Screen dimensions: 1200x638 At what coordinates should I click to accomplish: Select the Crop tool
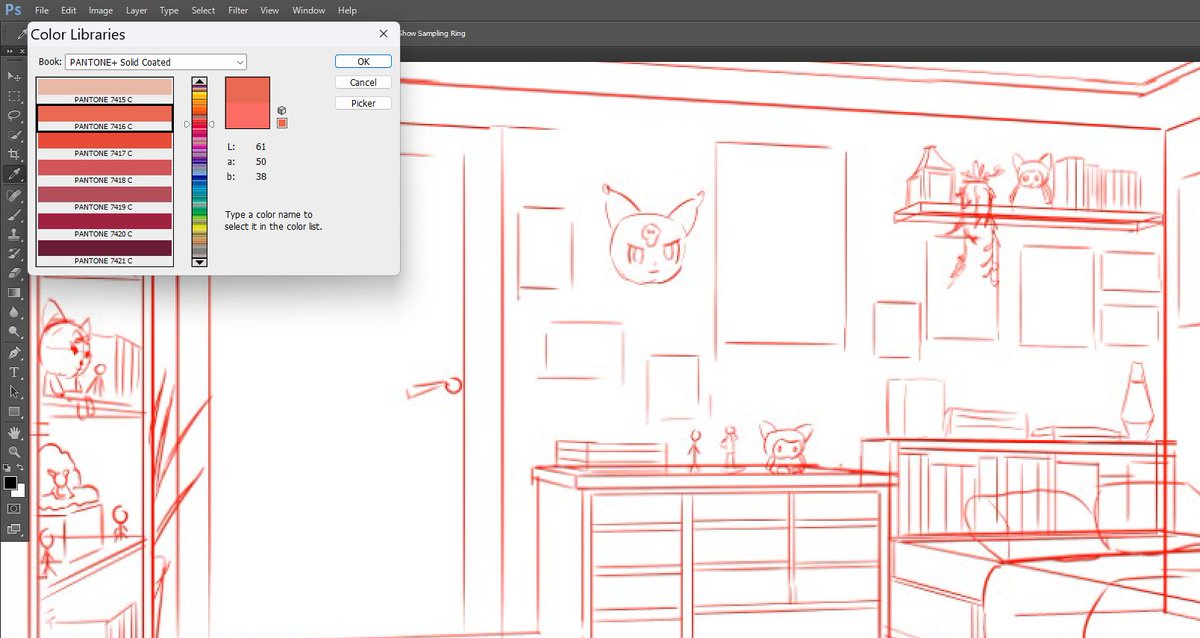14,155
